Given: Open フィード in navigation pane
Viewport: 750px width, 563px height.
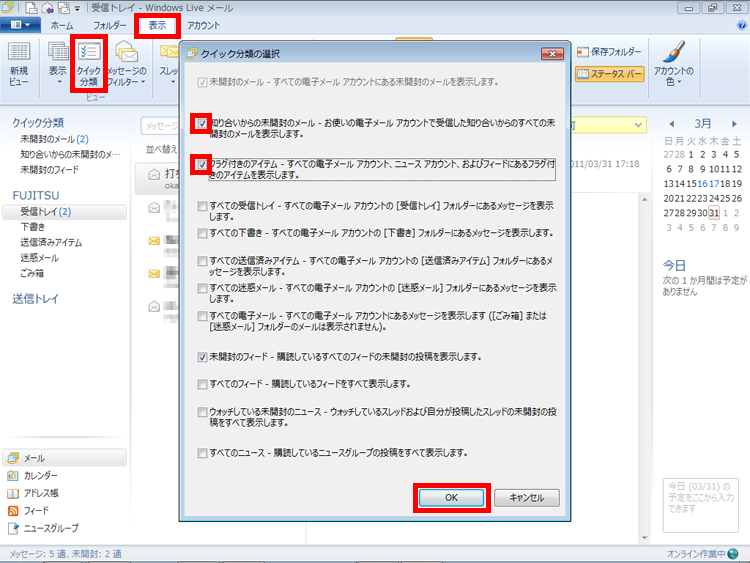Looking at the screenshot, I should tap(28, 511).
